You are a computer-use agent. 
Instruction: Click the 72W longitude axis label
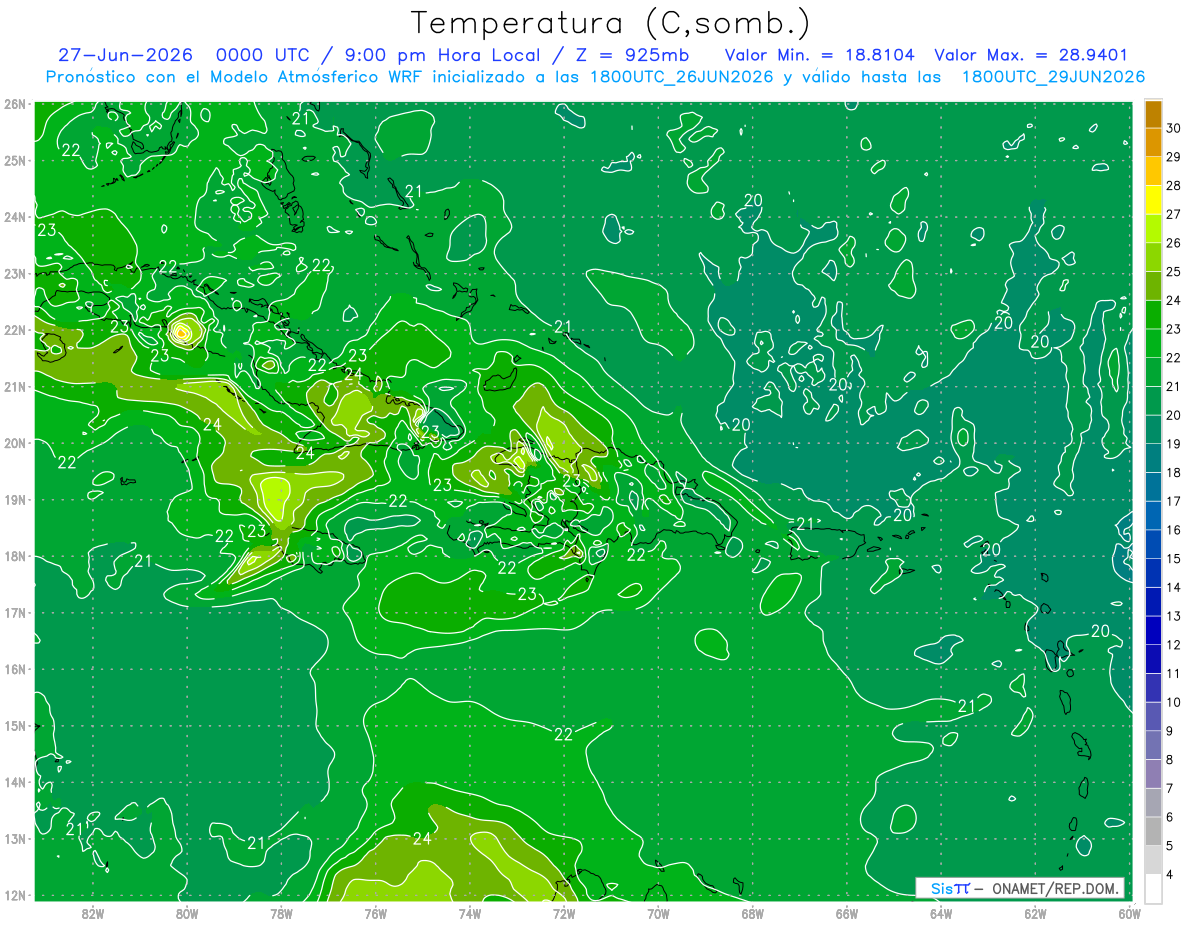click(564, 913)
